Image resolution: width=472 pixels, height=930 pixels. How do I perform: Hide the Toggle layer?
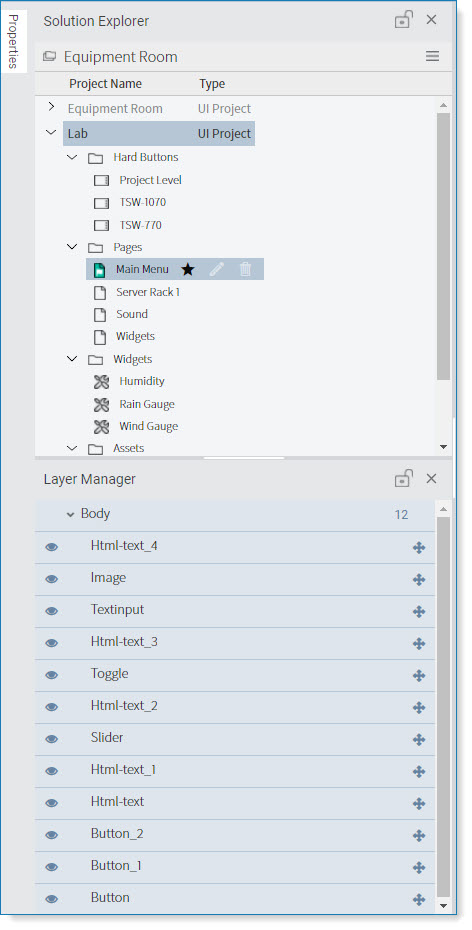tap(52, 675)
